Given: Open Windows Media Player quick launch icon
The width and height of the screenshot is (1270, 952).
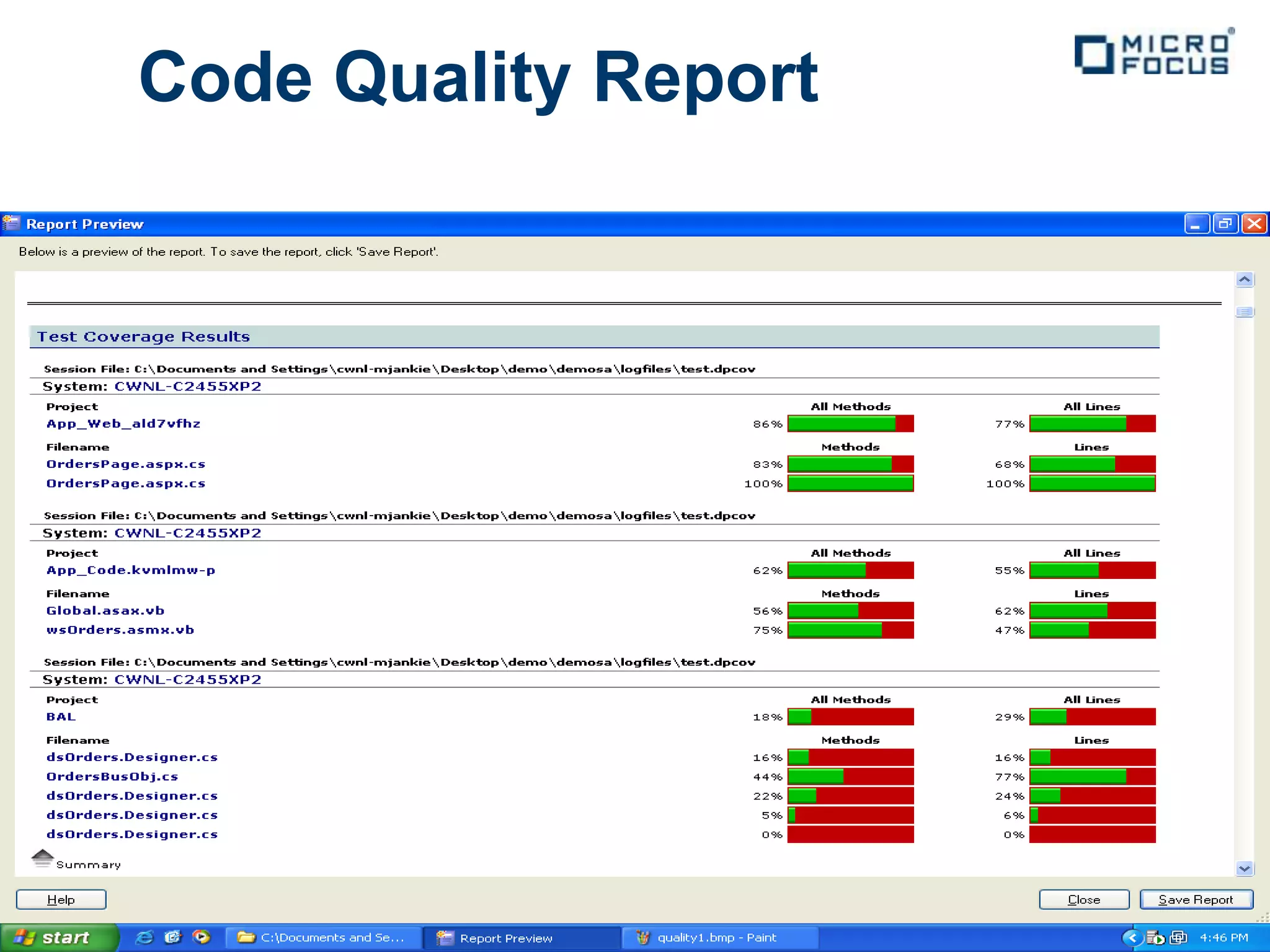Looking at the screenshot, I should click(201, 937).
